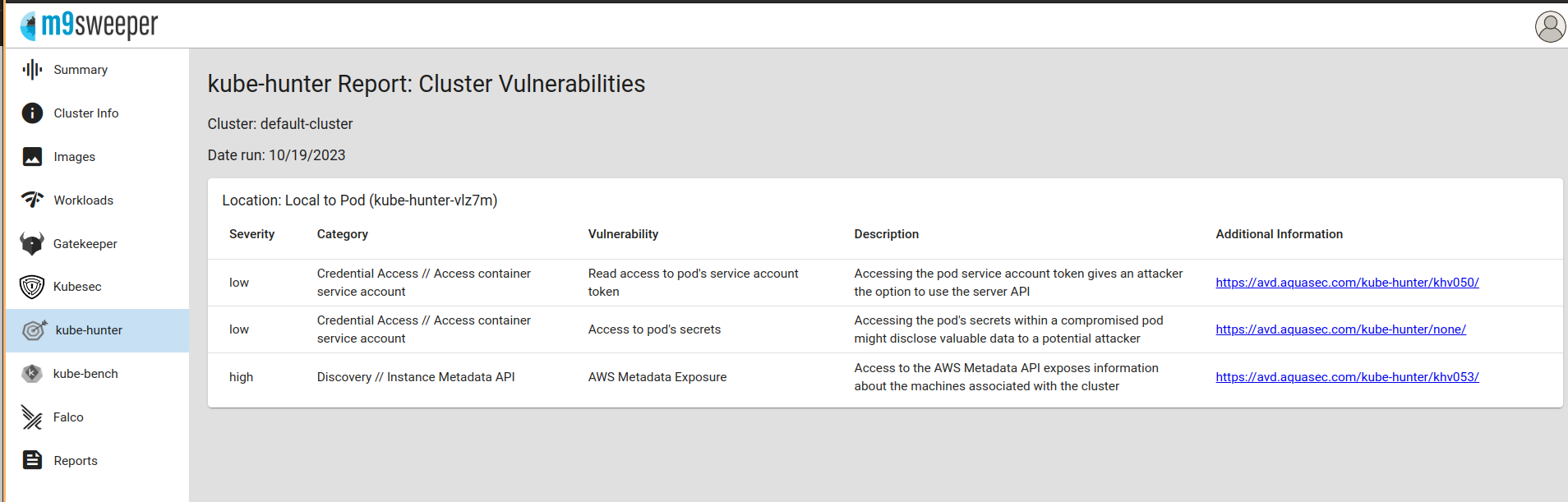Open the kube-hunter/none aquasec link
This screenshot has width=1568, height=502.
[x=1340, y=329]
